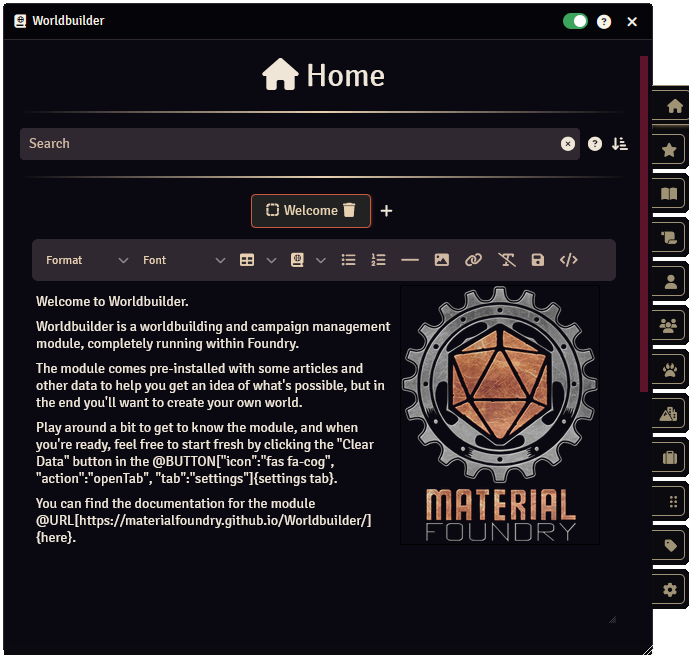Open the source code view
The image size is (689, 658).
click(569, 260)
